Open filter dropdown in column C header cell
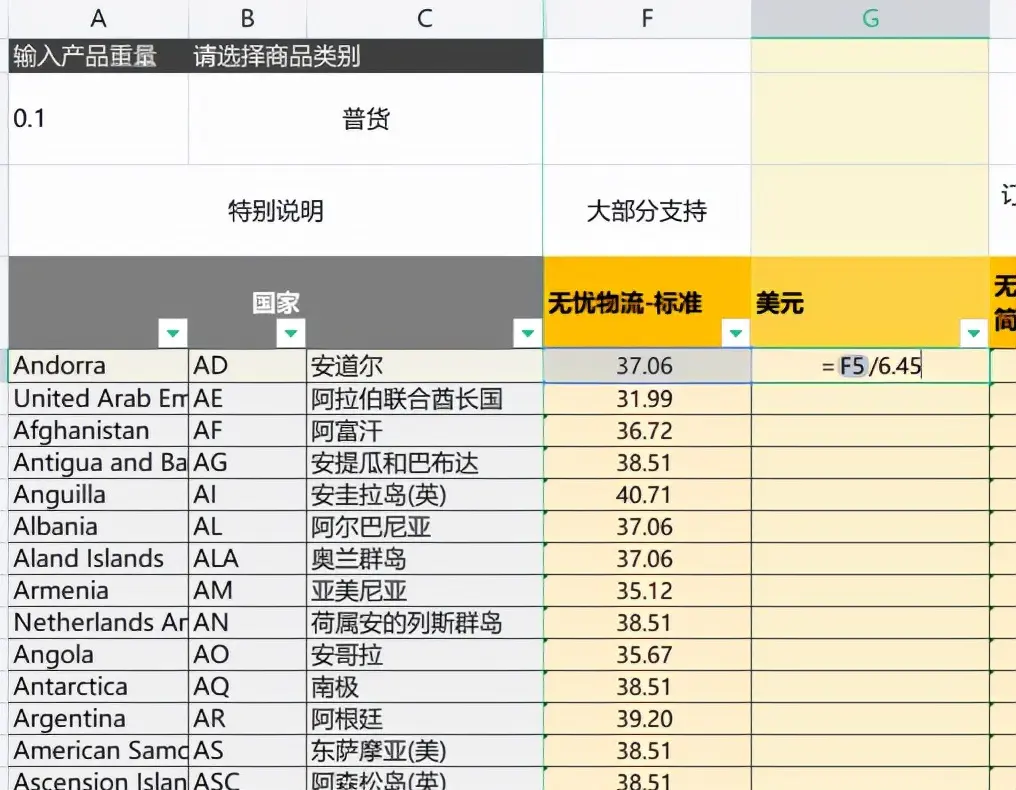 pos(527,333)
